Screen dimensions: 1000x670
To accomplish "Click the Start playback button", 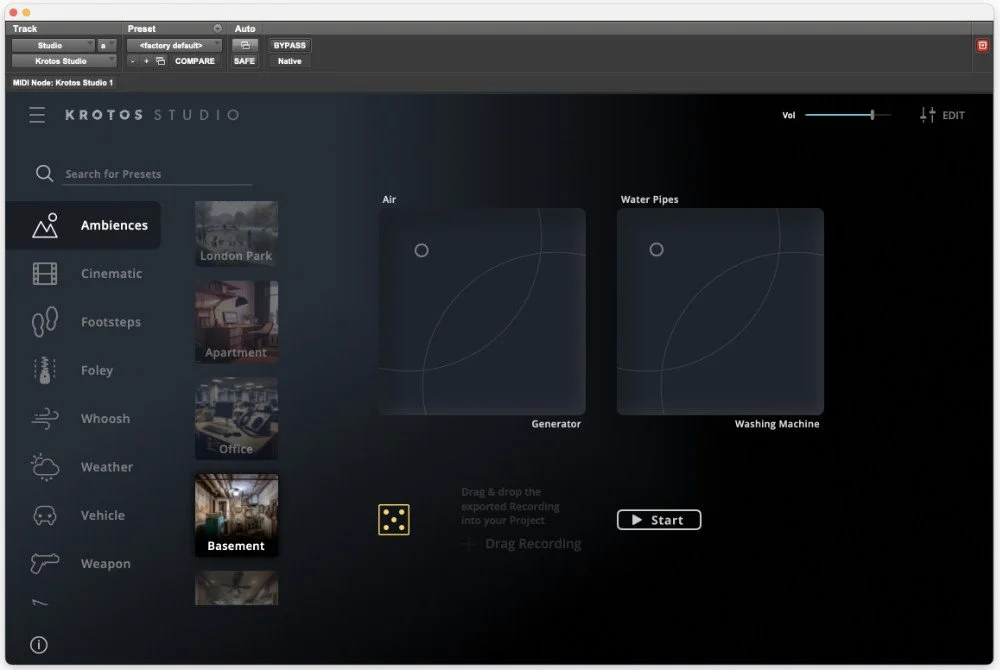I will (x=659, y=520).
